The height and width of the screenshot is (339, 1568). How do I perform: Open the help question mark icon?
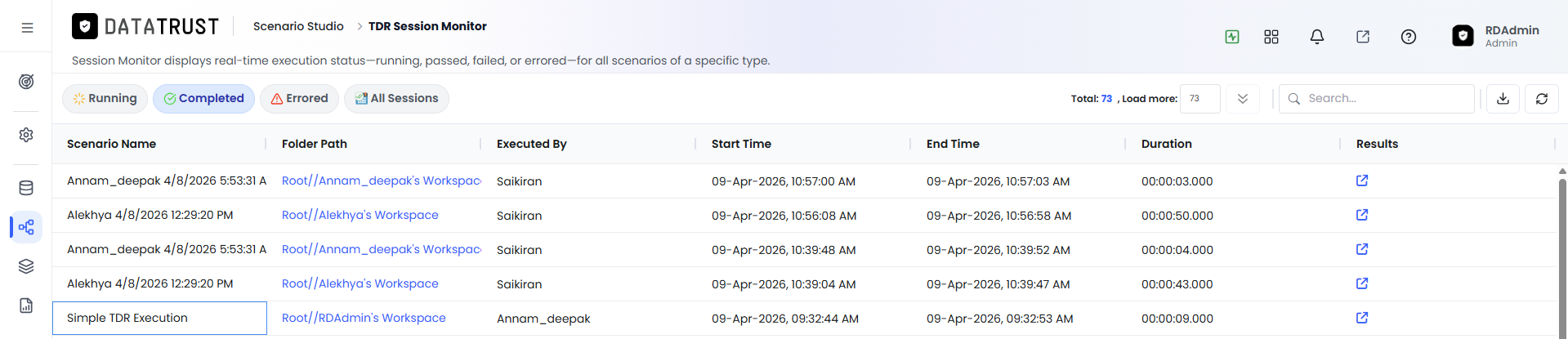pos(1409,37)
